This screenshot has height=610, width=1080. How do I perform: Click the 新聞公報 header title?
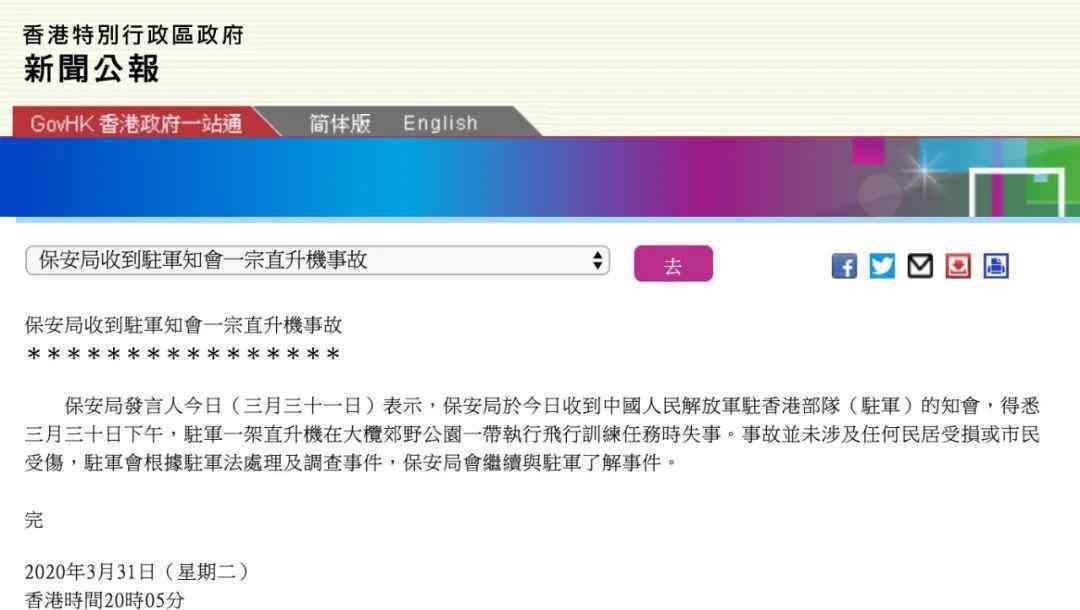[92, 69]
